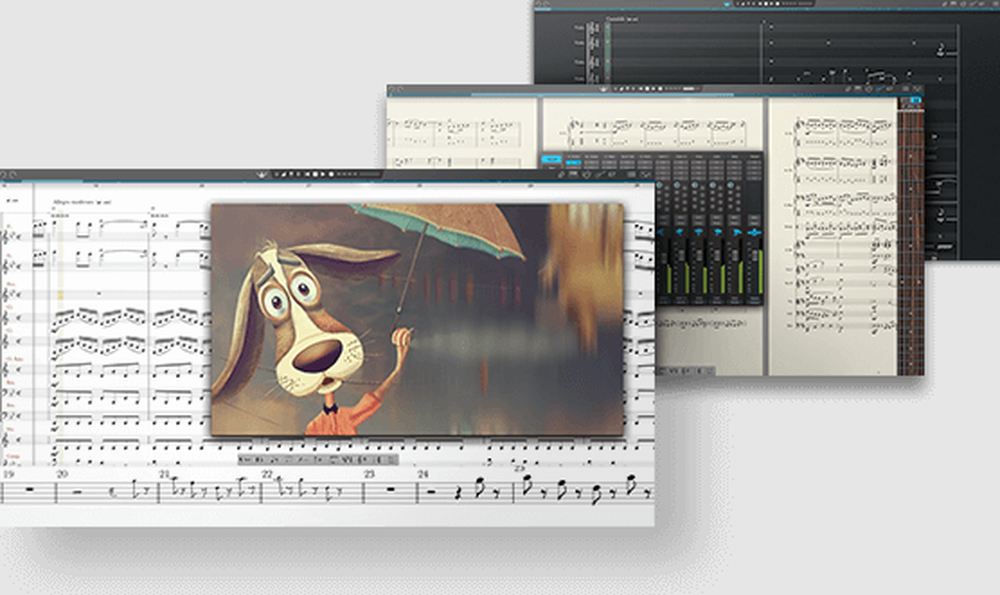Click the redo arrow in the front window

pos(13,174)
